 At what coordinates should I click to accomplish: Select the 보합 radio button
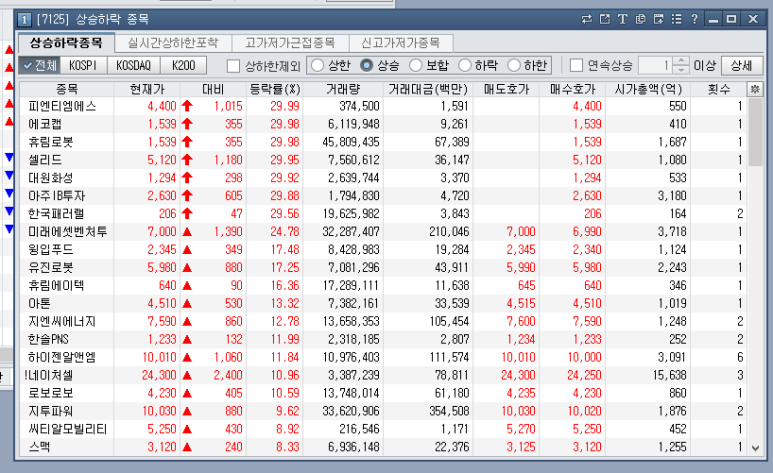[x=416, y=65]
